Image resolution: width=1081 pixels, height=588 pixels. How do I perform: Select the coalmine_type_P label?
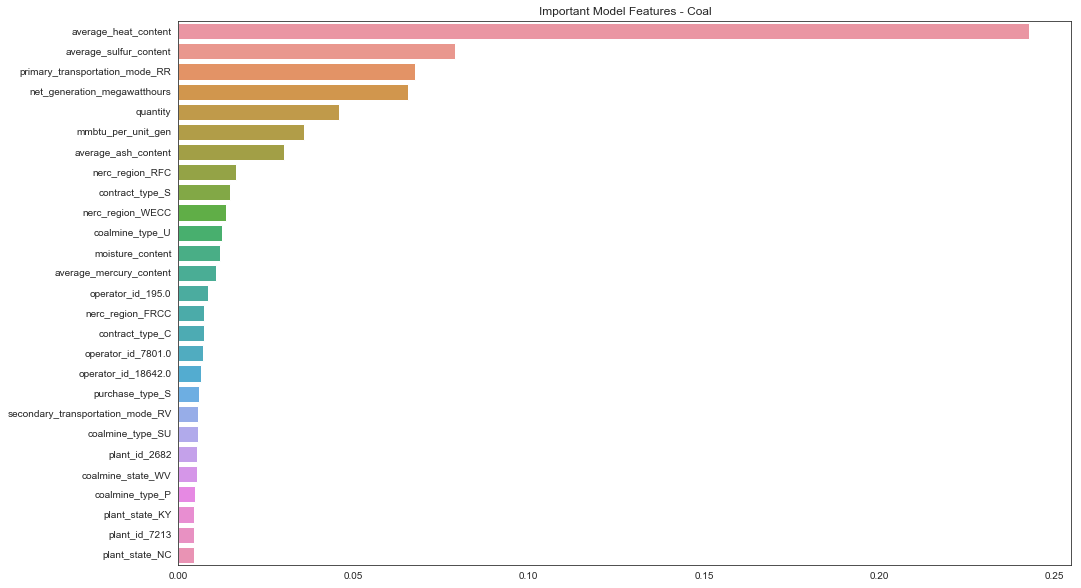click(133, 495)
